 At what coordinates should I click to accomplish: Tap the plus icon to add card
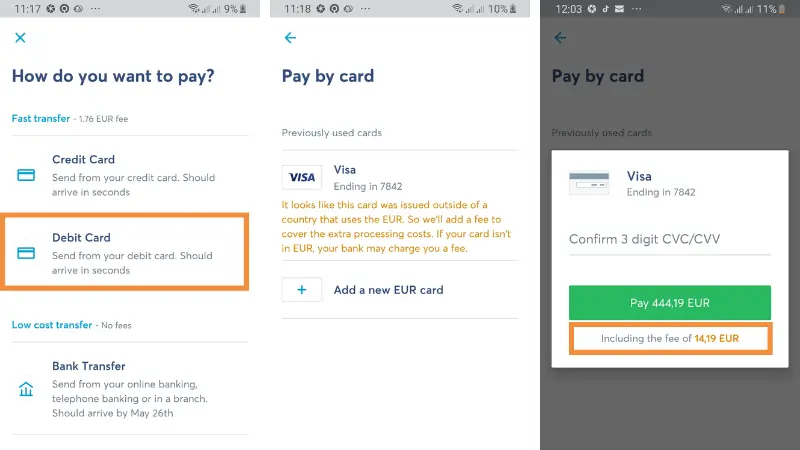301,290
